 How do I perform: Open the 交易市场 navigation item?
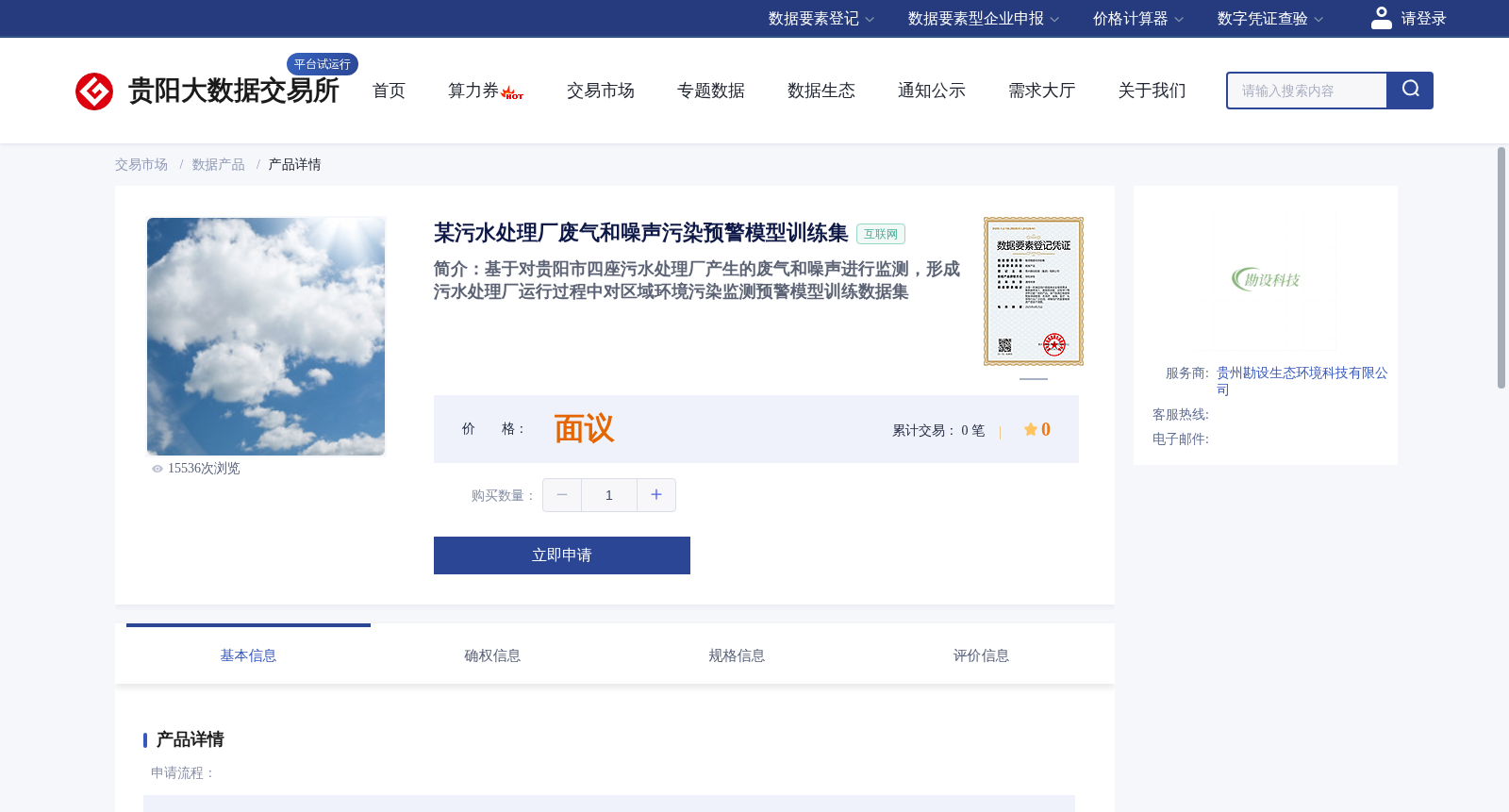point(601,91)
